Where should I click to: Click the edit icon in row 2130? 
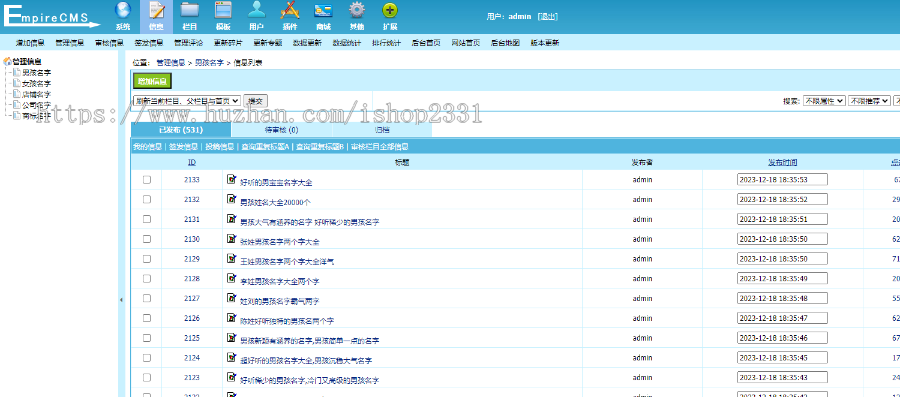coord(231,239)
